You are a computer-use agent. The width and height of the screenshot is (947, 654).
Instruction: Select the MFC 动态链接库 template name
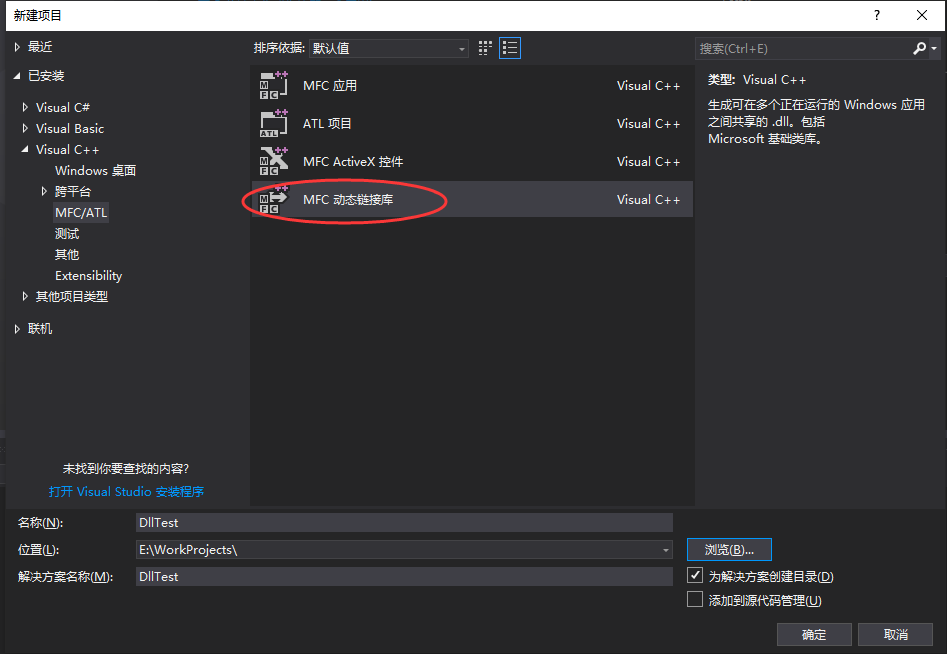tap(348, 200)
